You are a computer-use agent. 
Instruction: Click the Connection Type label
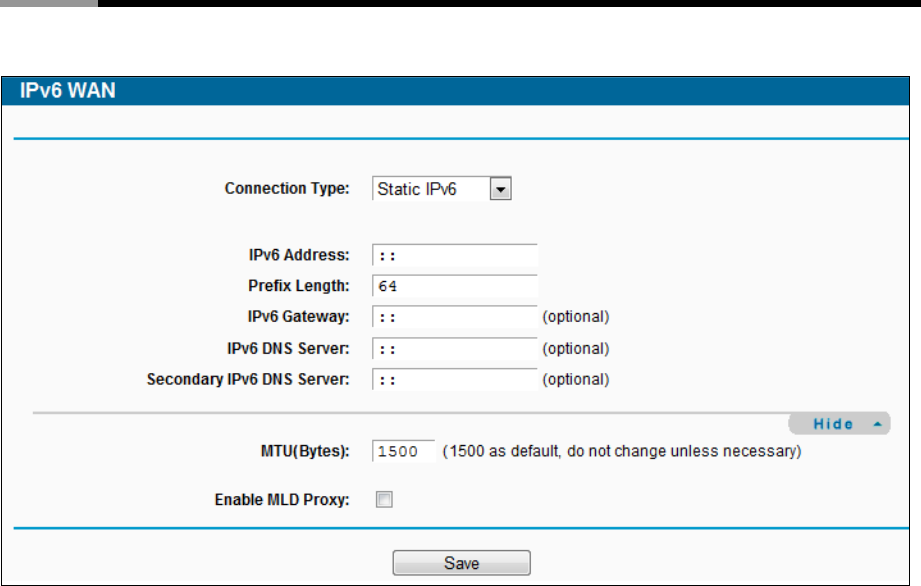[287, 188]
